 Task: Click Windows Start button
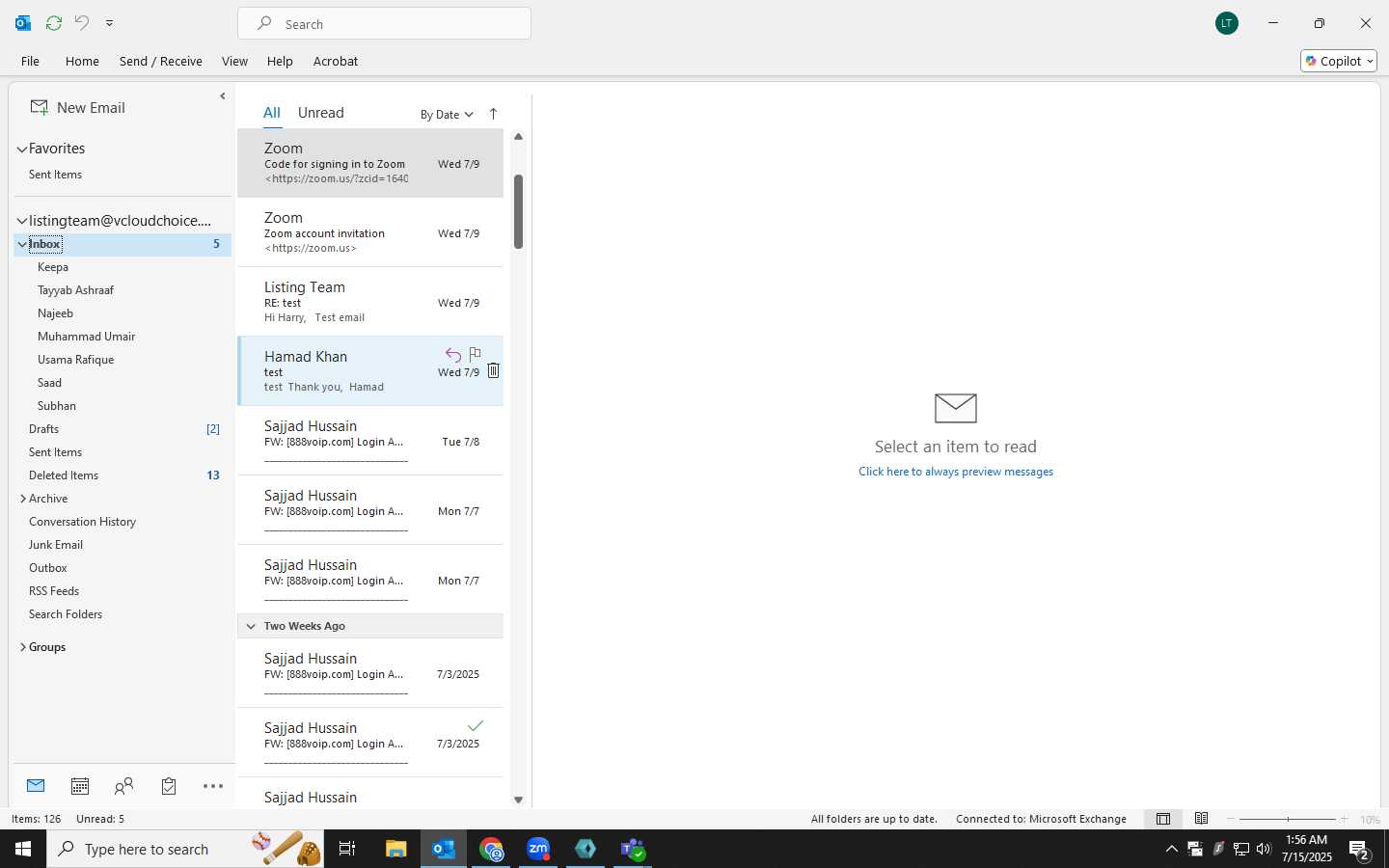[23, 849]
